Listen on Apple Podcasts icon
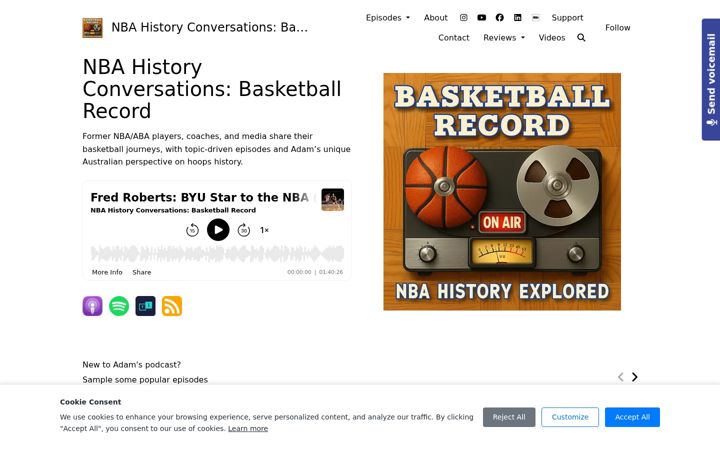720x450 pixels. [92, 306]
